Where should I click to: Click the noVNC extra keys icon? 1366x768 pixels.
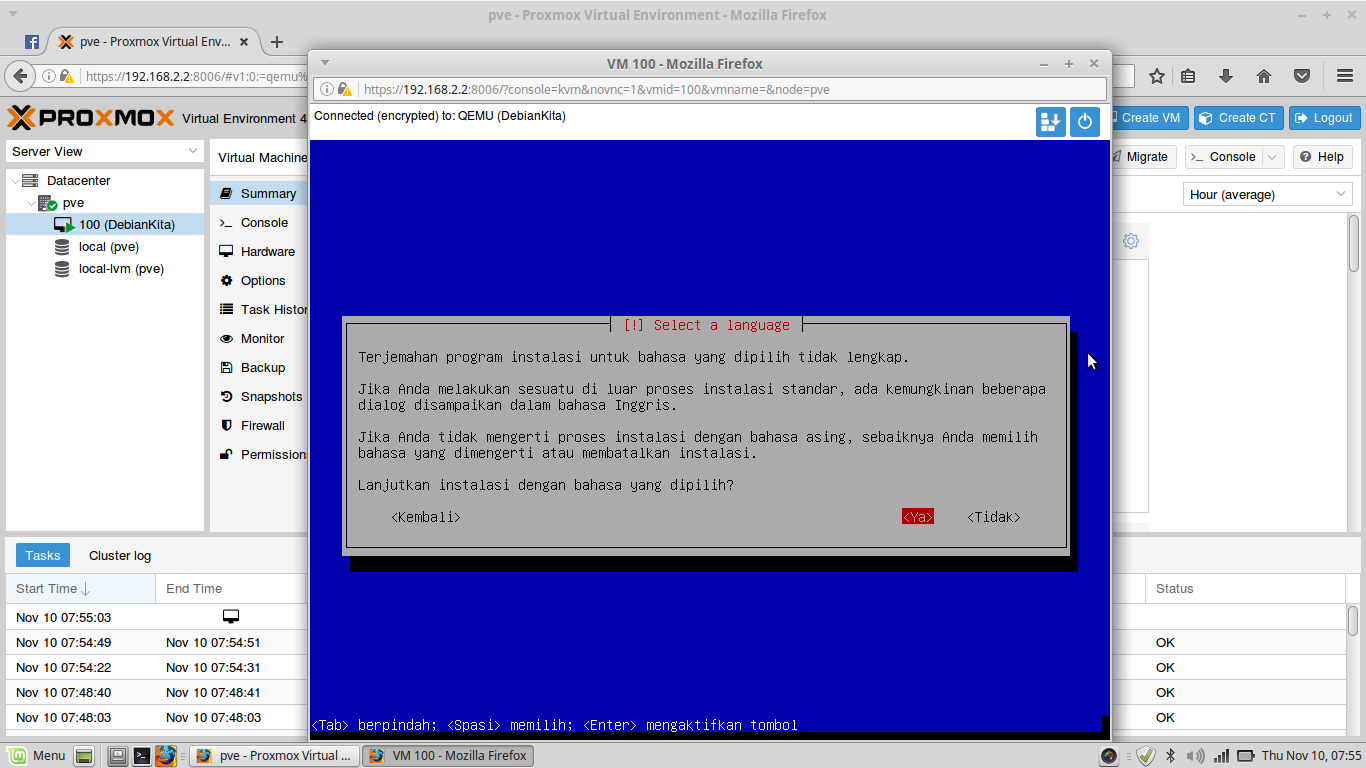tap(1050, 122)
